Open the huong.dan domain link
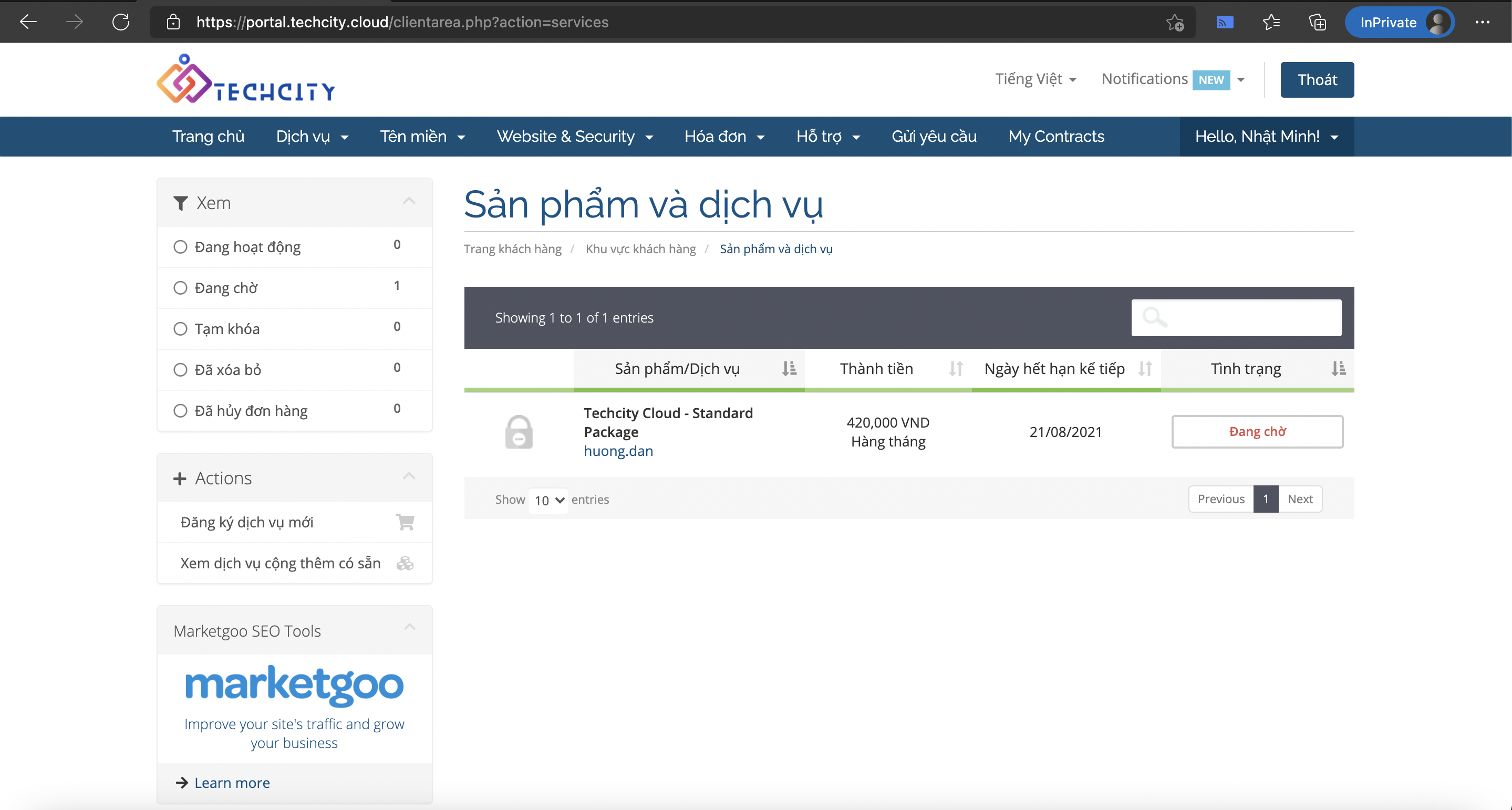The image size is (1512, 810). point(618,451)
